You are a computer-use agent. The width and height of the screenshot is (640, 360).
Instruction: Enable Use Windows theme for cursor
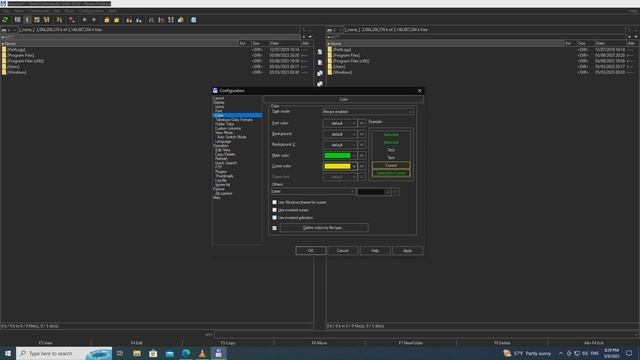pyautogui.click(x=274, y=202)
